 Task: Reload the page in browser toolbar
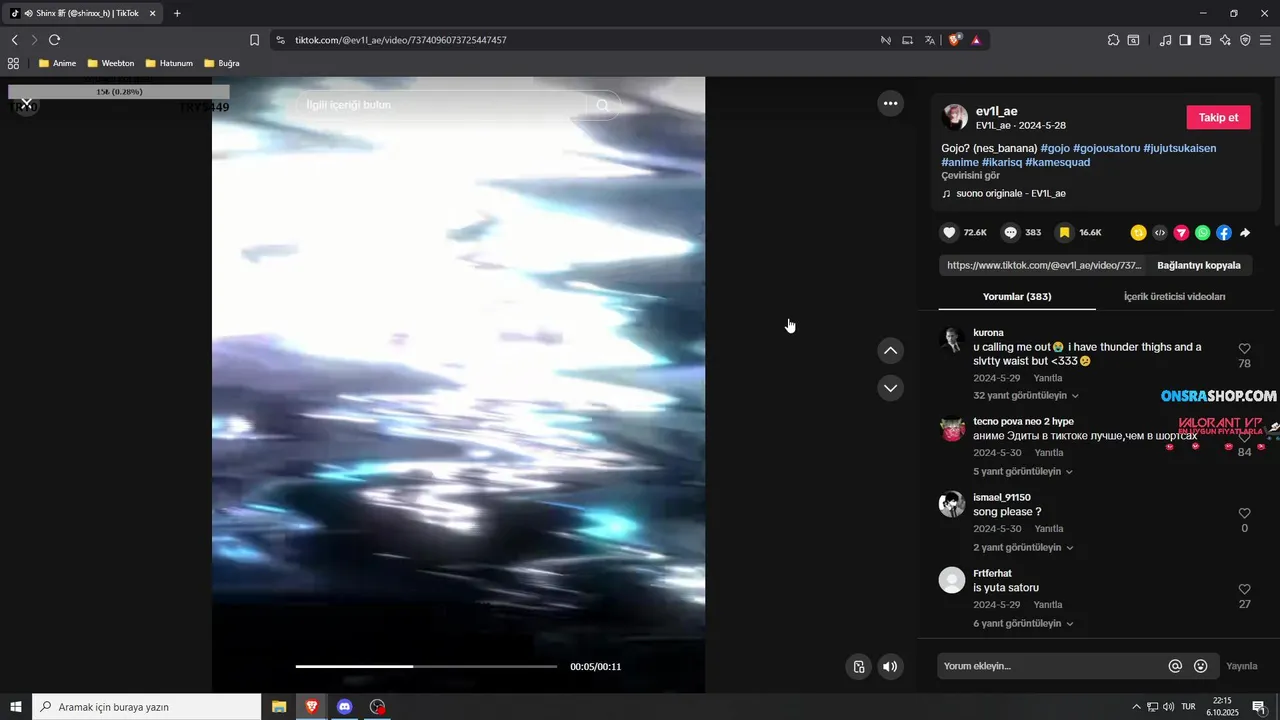tap(54, 40)
